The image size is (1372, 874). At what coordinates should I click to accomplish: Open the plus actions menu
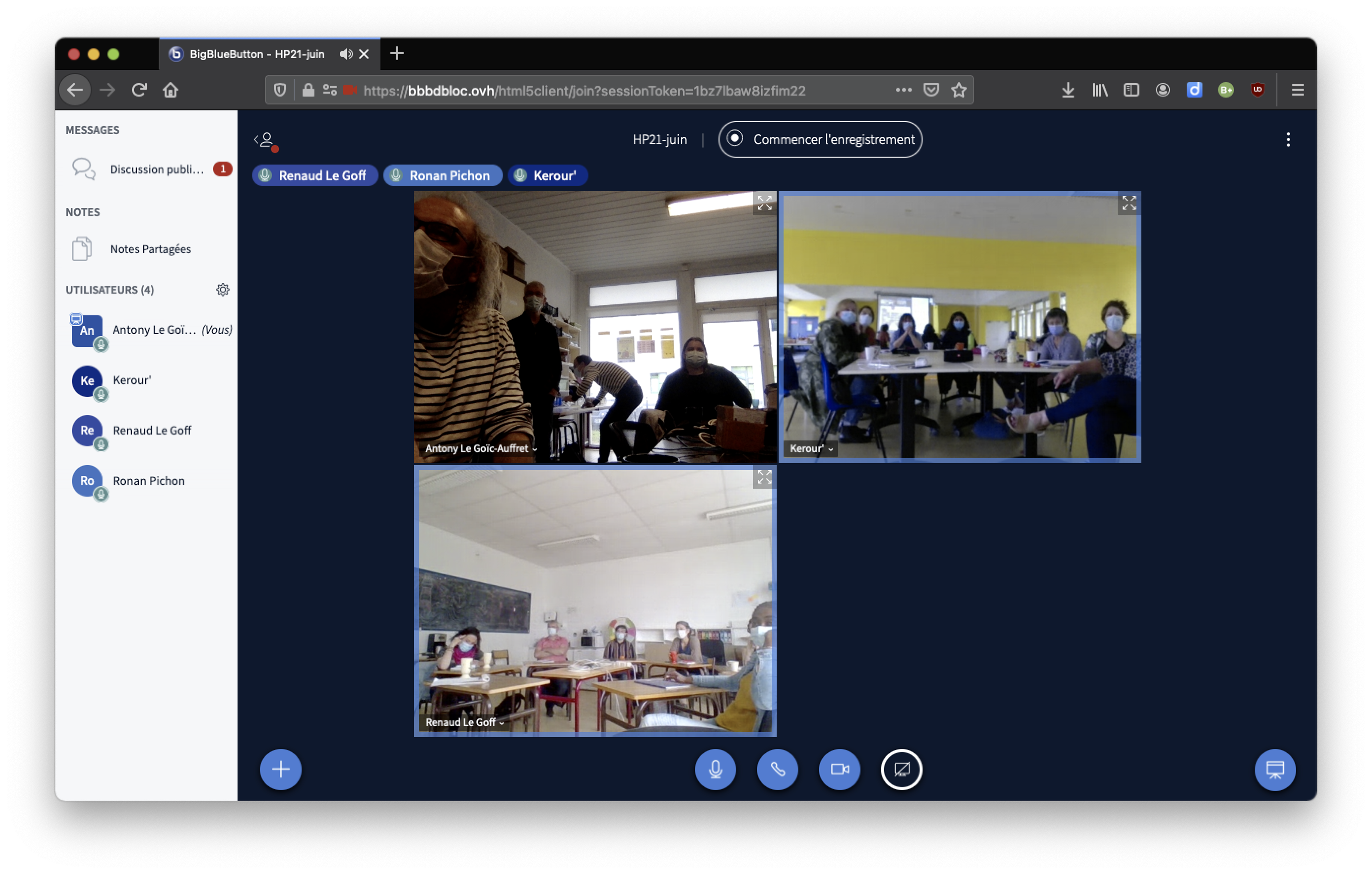280,769
